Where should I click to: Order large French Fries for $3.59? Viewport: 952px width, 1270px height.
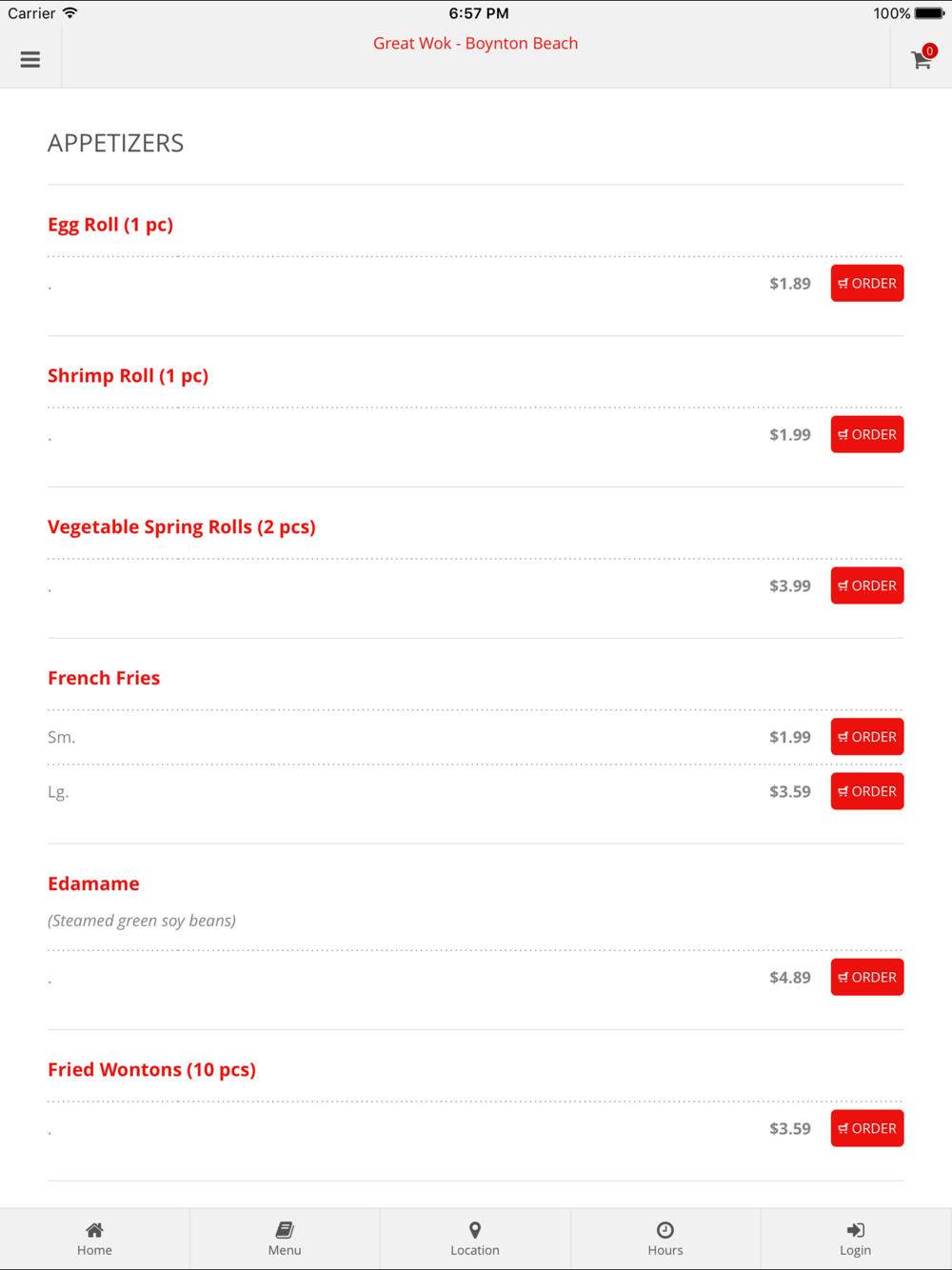[867, 792]
